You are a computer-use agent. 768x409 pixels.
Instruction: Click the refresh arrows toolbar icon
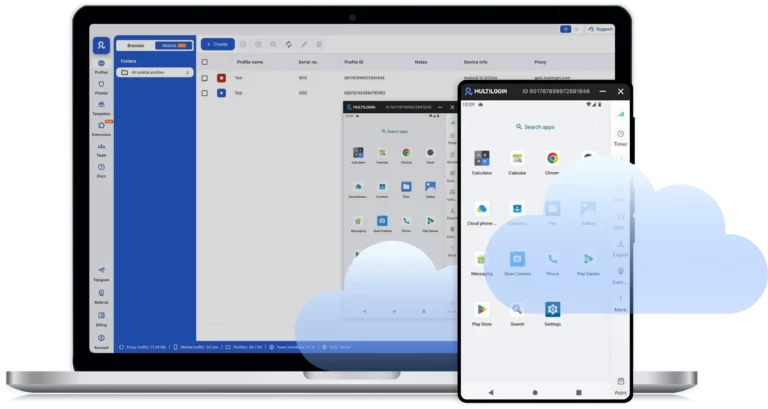point(288,44)
